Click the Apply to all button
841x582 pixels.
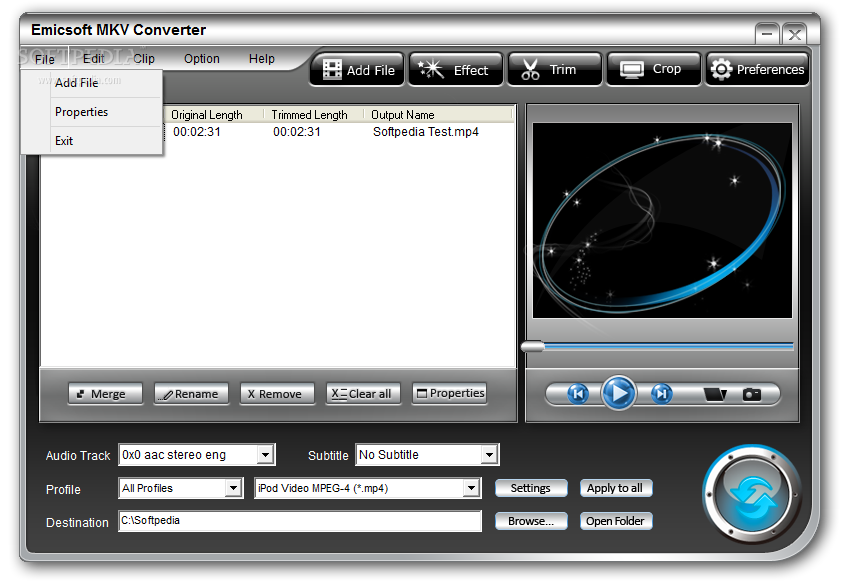[615, 488]
